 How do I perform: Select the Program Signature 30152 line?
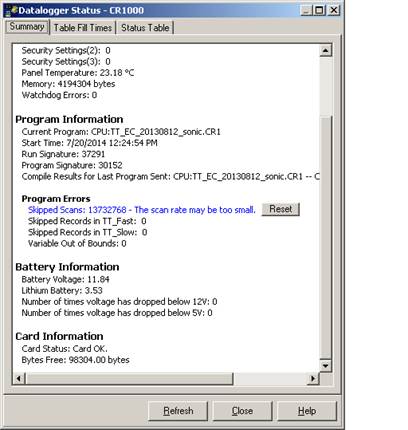[x=72, y=165]
